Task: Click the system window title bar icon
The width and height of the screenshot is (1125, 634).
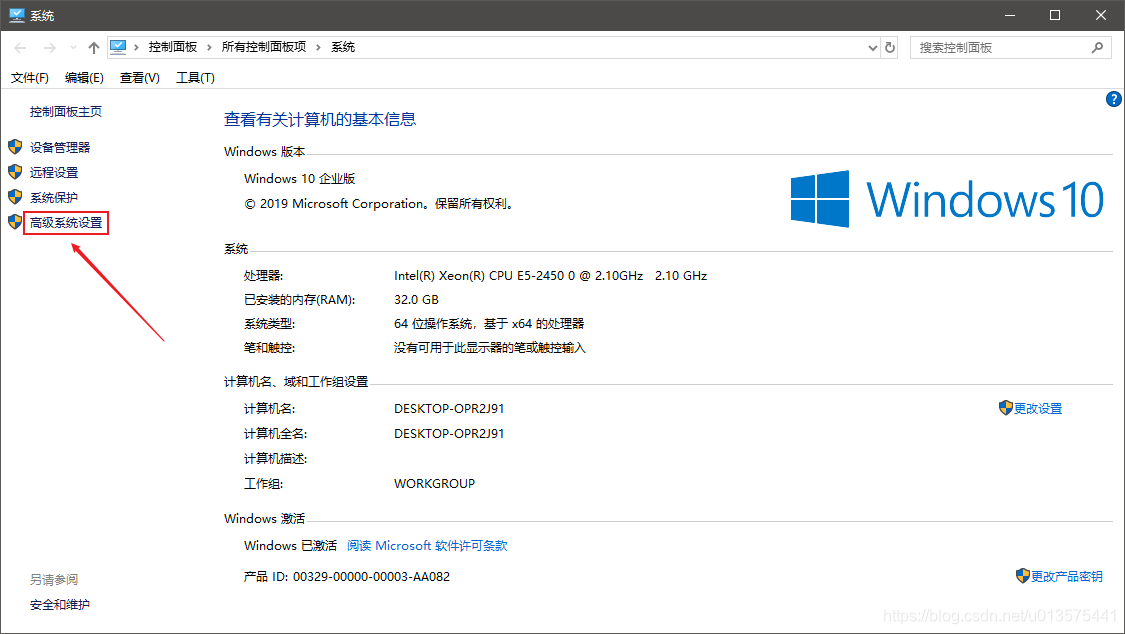Action: [x=17, y=15]
